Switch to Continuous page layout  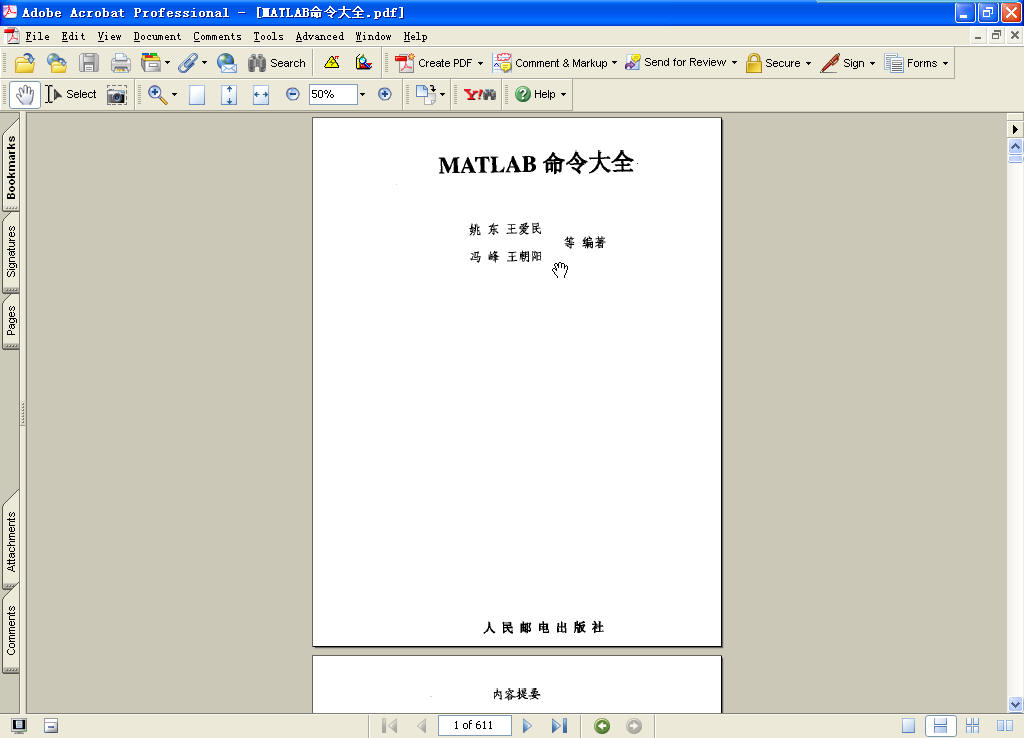(940, 726)
